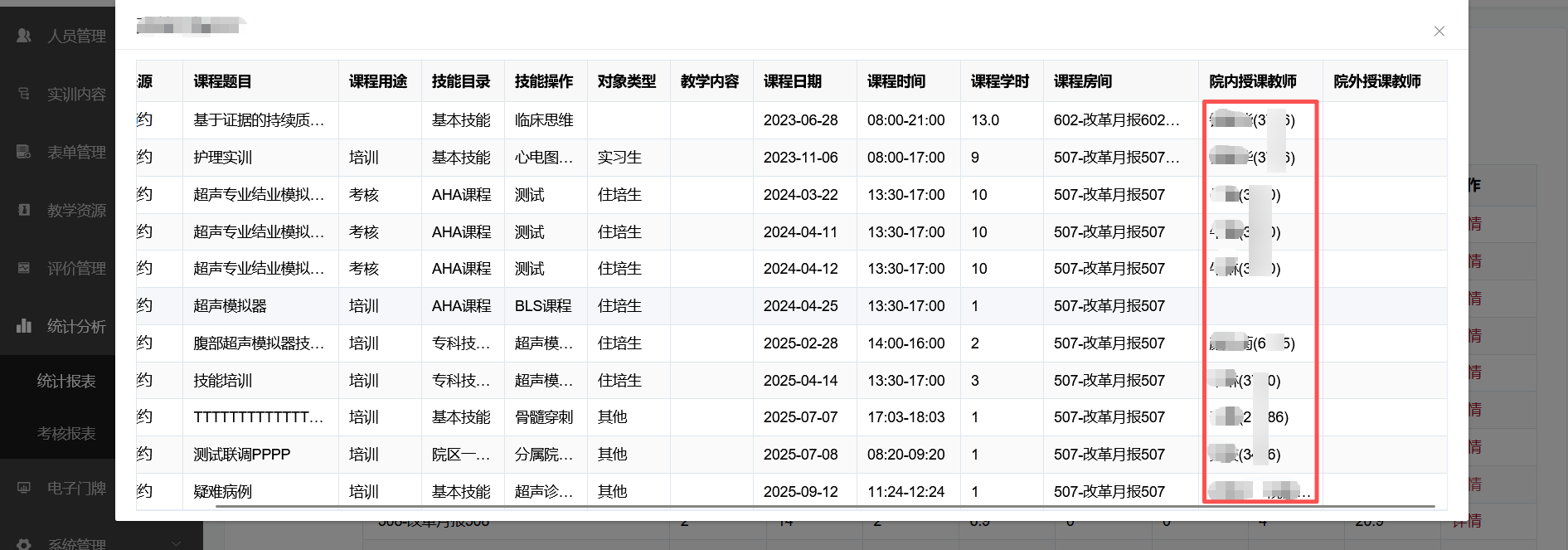1568x550 pixels.
Task: Click the date 2025-07-08
Action: click(x=801, y=455)
